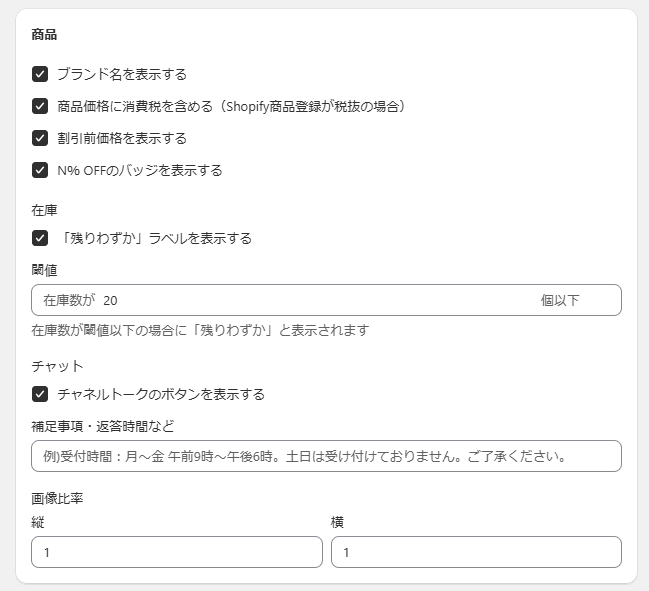
Task: Click the 画像比率 section label
Action: click(57, 499)
